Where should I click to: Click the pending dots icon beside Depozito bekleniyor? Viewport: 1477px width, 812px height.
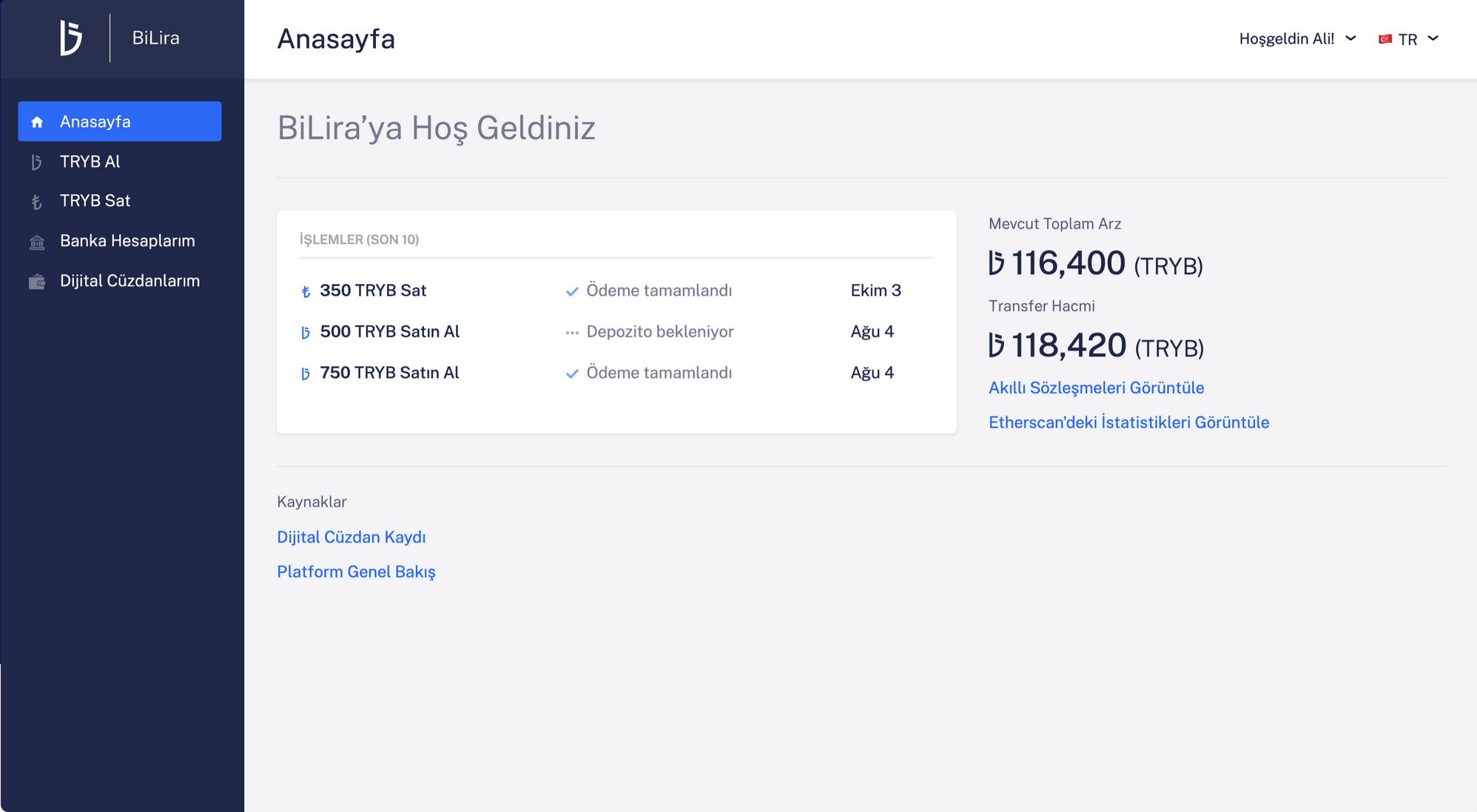[572, 333]
